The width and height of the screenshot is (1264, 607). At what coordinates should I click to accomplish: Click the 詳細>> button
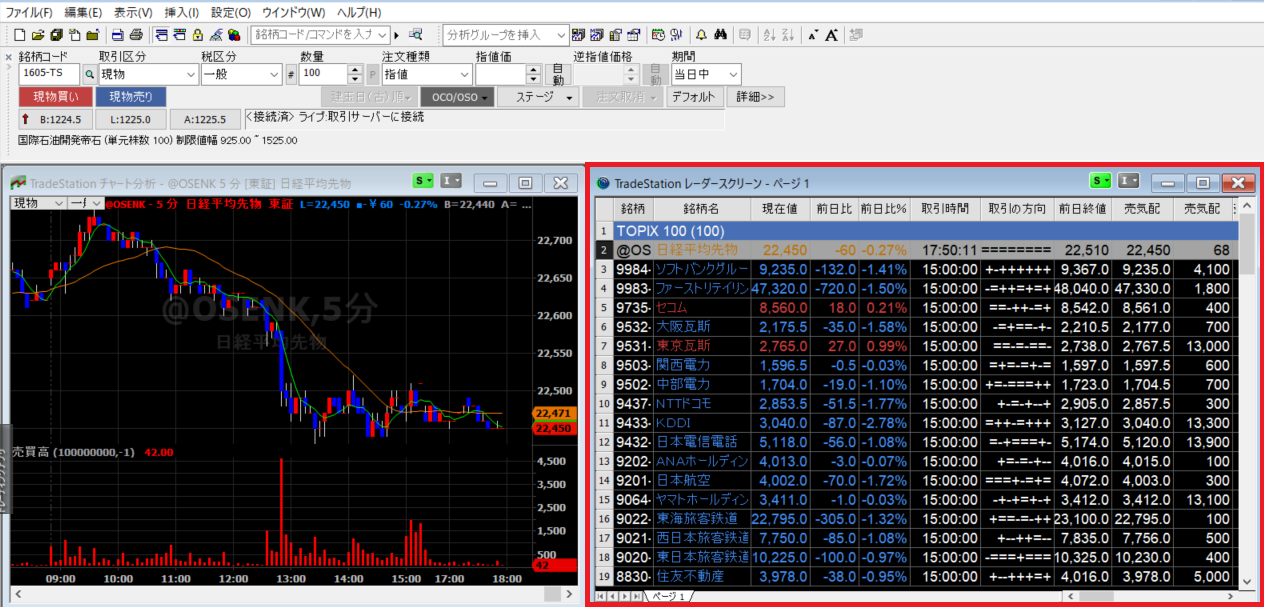758,97
